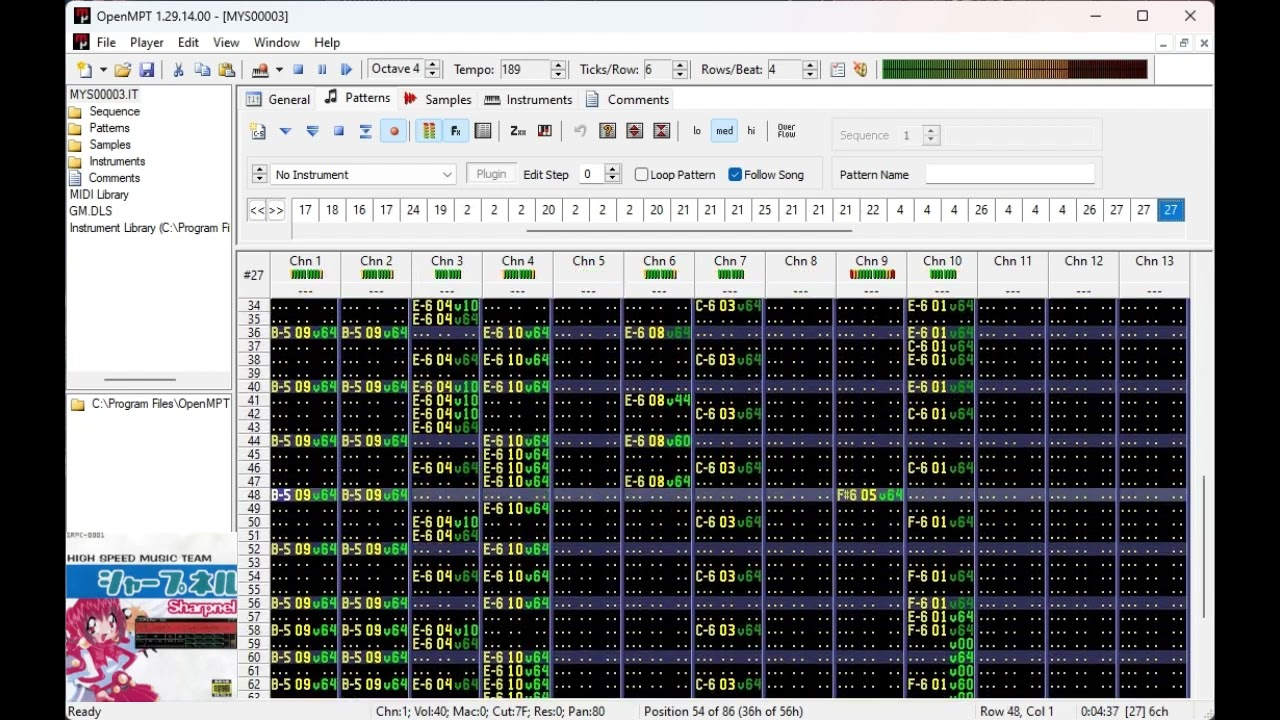Click the >> order list button
Image resolution: width=1280 pixels, height=720 pixels.
pyautogui.click(x=276, y=210)
